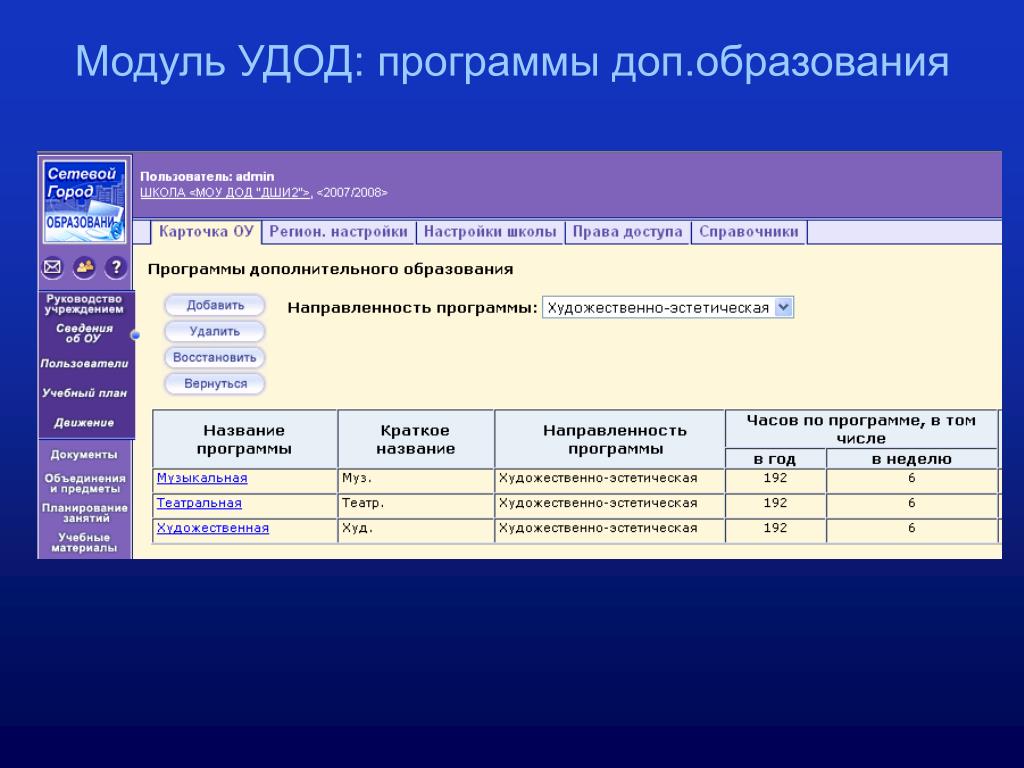Click Художественно-эстетическая cell in Художественная row
The height and width of the screenshot is (768, 1024).
coord(609,529)
